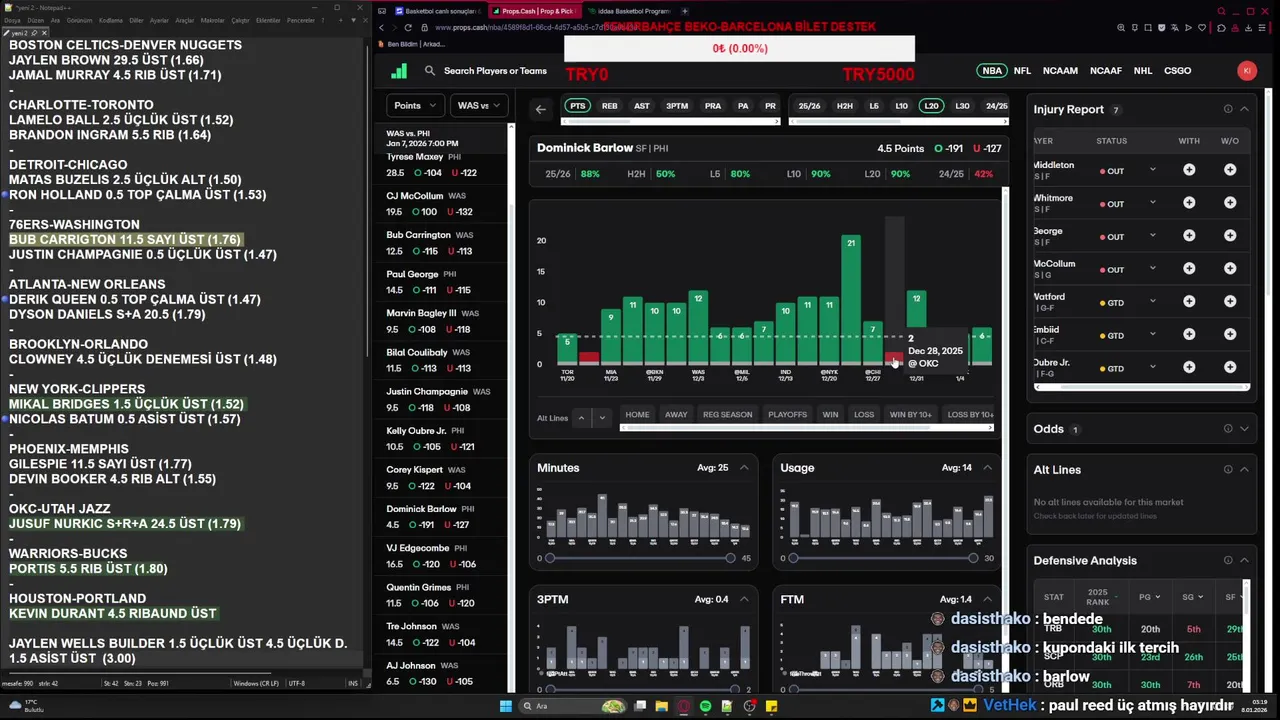Viewport: 1280px width, 720px height.
Task: Toggle the WIN BY 10+ filter
Action: click(x=910, y=415)
